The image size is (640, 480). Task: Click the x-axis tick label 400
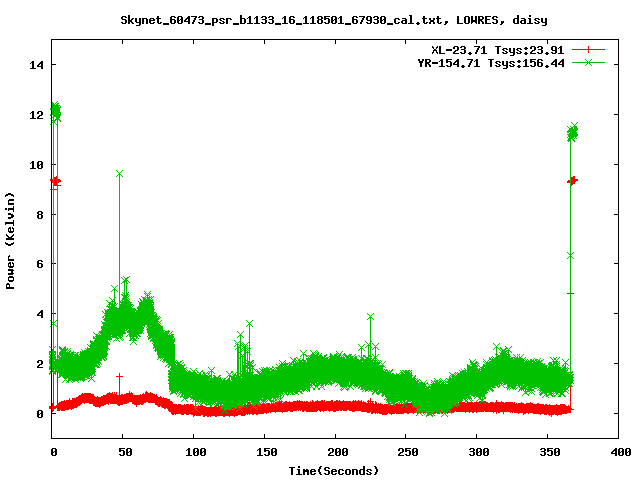[620, 452]
